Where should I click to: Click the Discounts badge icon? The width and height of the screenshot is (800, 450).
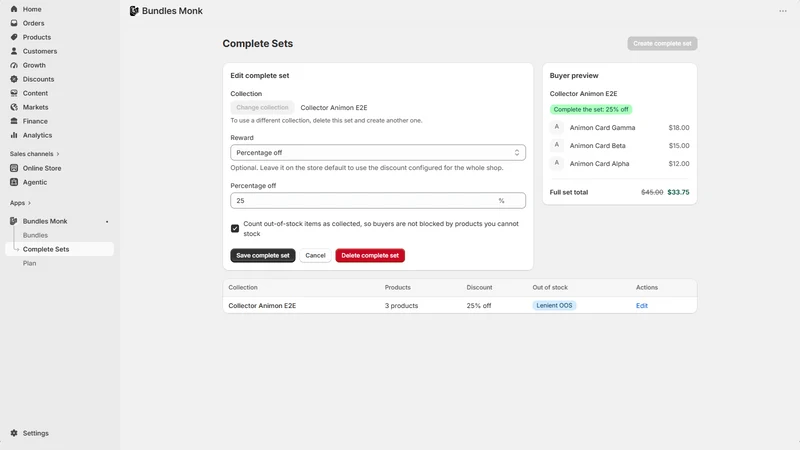pos(14,79)
